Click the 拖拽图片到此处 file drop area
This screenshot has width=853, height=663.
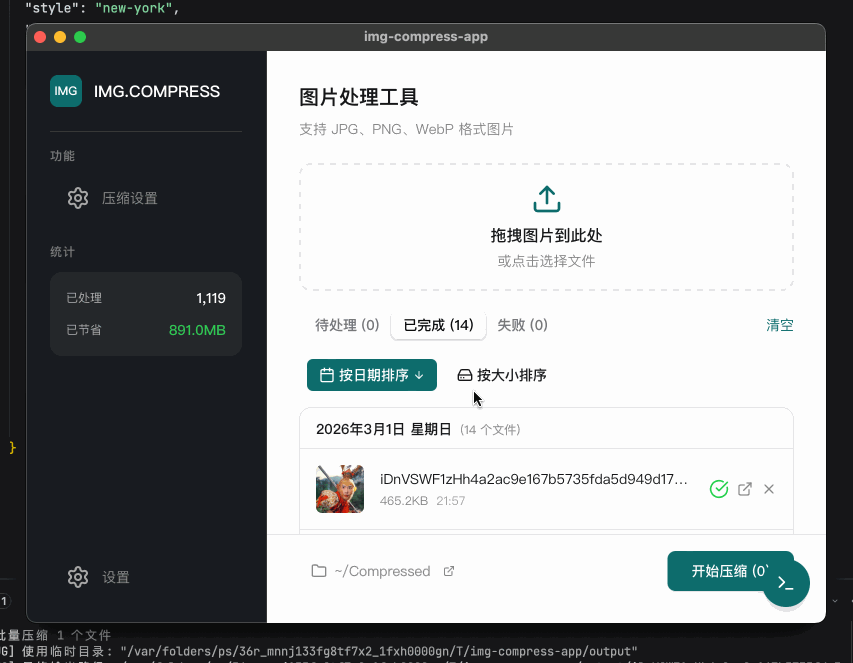[x=546, y=236]
